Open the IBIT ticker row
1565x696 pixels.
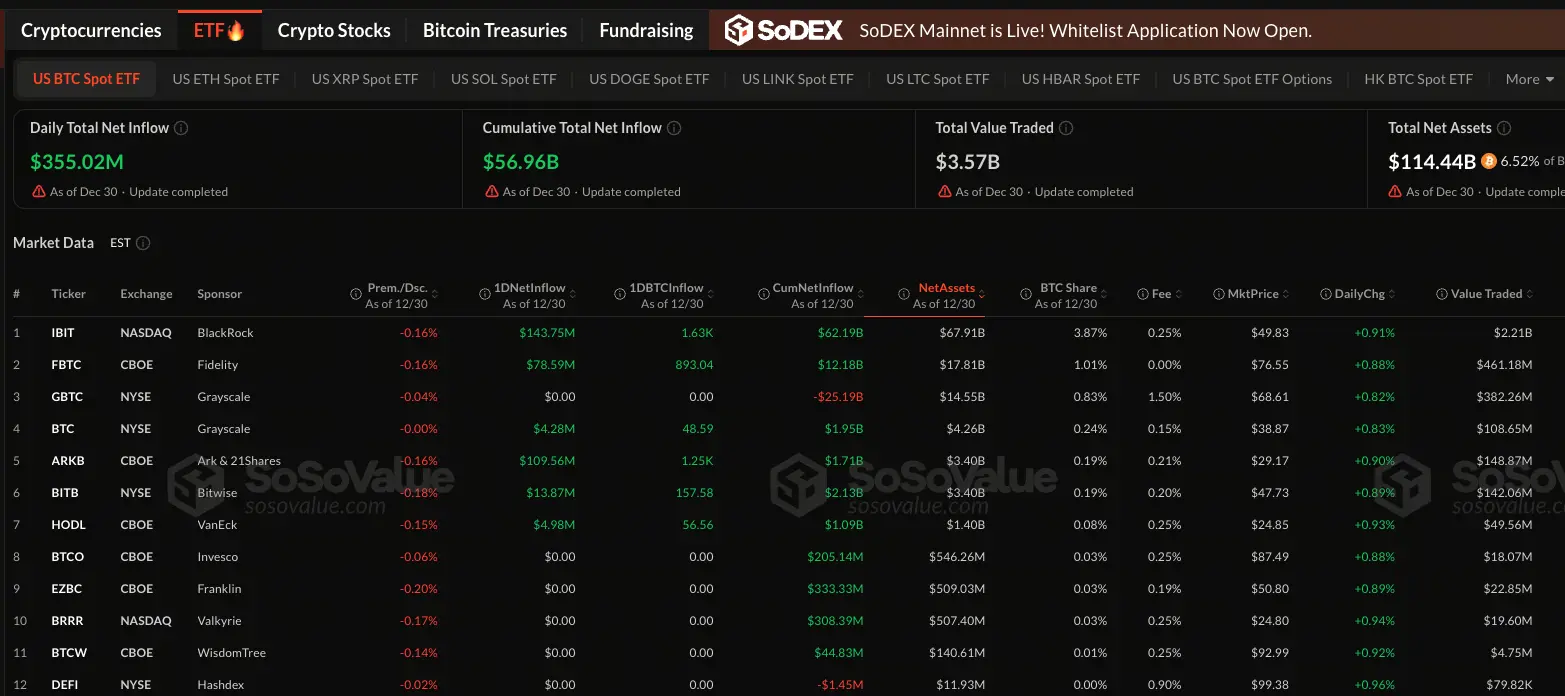tap(782, 333)
